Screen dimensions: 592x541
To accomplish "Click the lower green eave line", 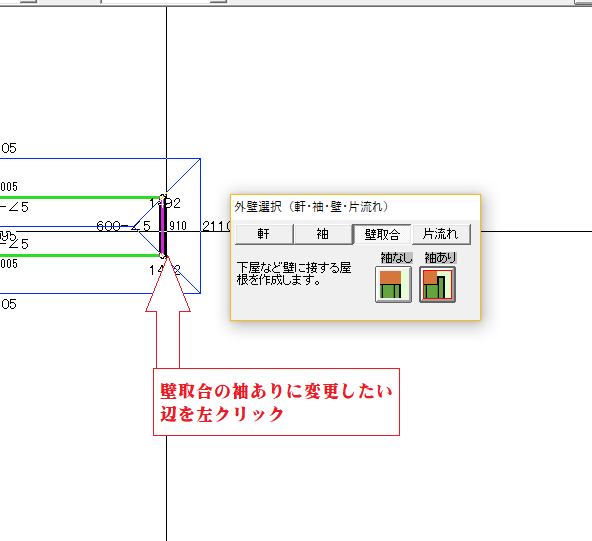I will pyautogui.click(x=79, y=256).
